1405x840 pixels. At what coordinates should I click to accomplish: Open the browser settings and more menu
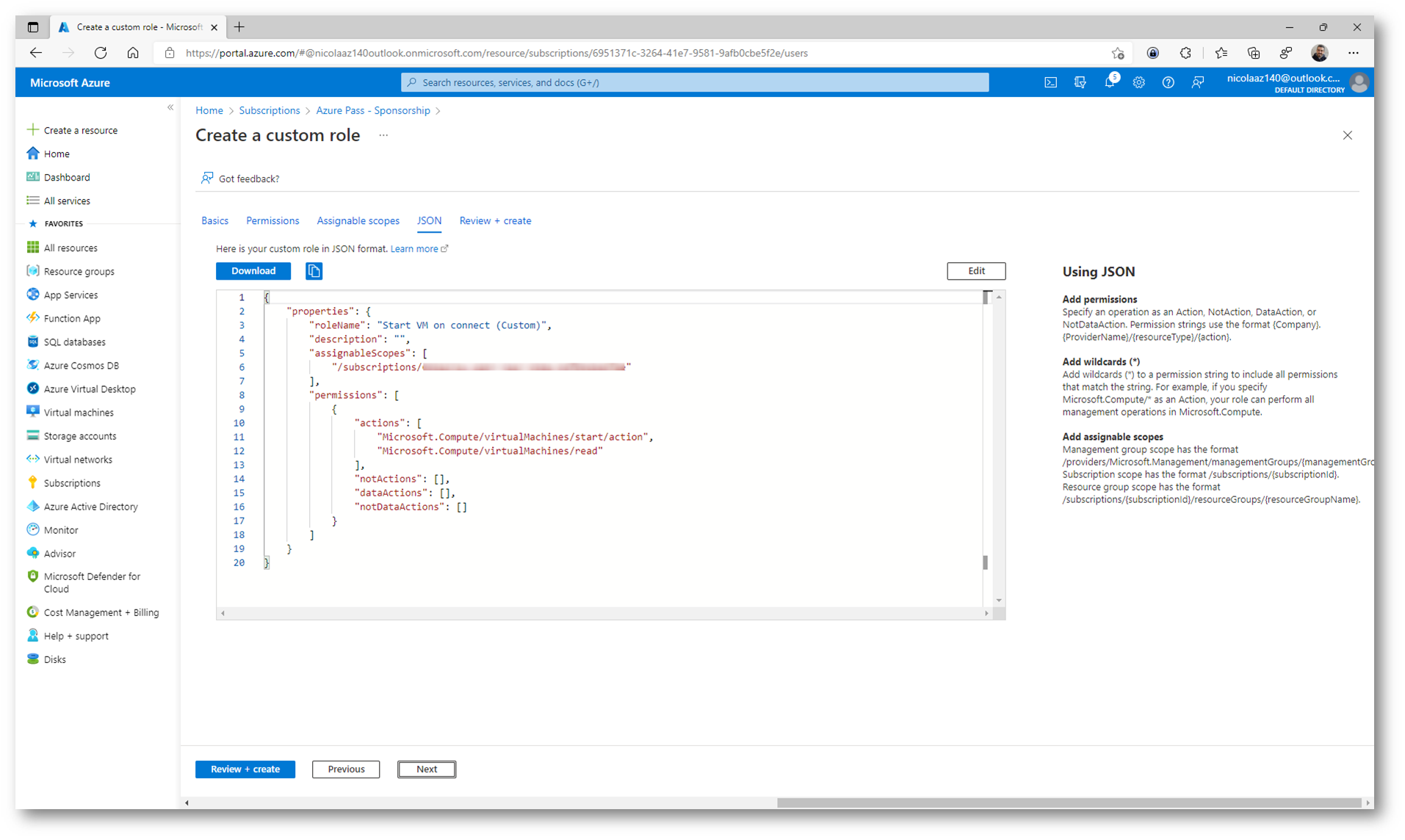pyautogui.click(x=1353, y=53)
